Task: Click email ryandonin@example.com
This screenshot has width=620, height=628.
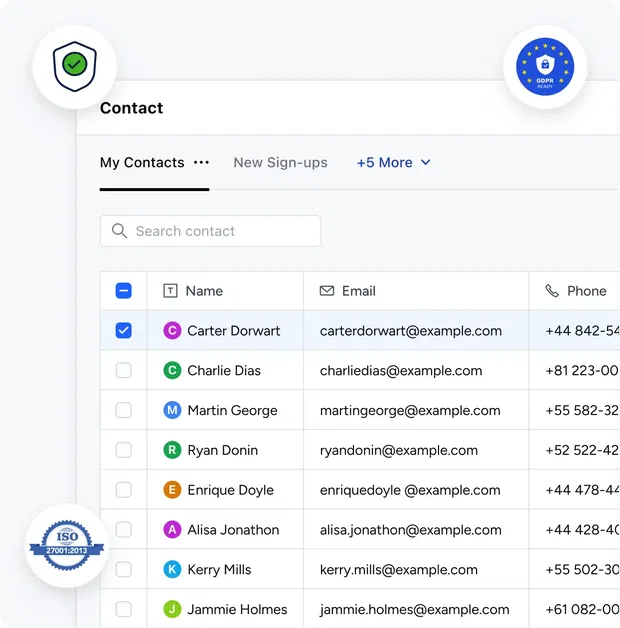Action: click(x=399, y=451)
